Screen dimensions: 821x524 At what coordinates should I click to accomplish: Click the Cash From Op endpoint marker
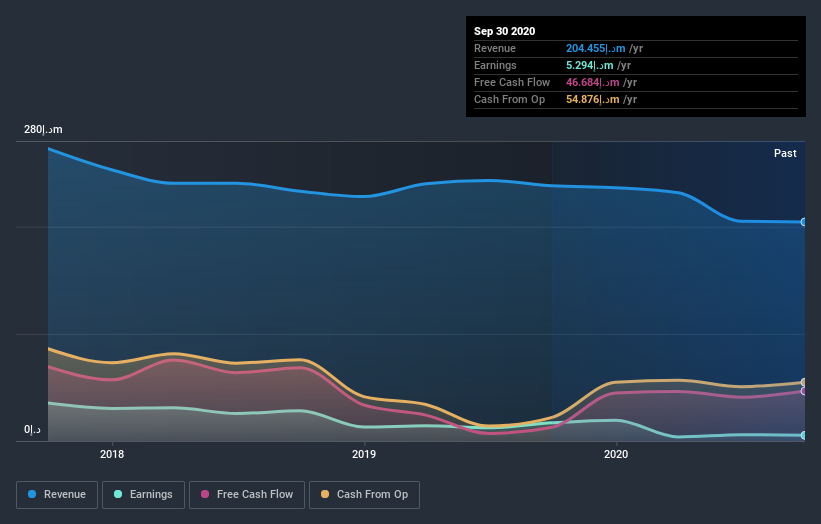pyautogui.click(x=803, y=382)
